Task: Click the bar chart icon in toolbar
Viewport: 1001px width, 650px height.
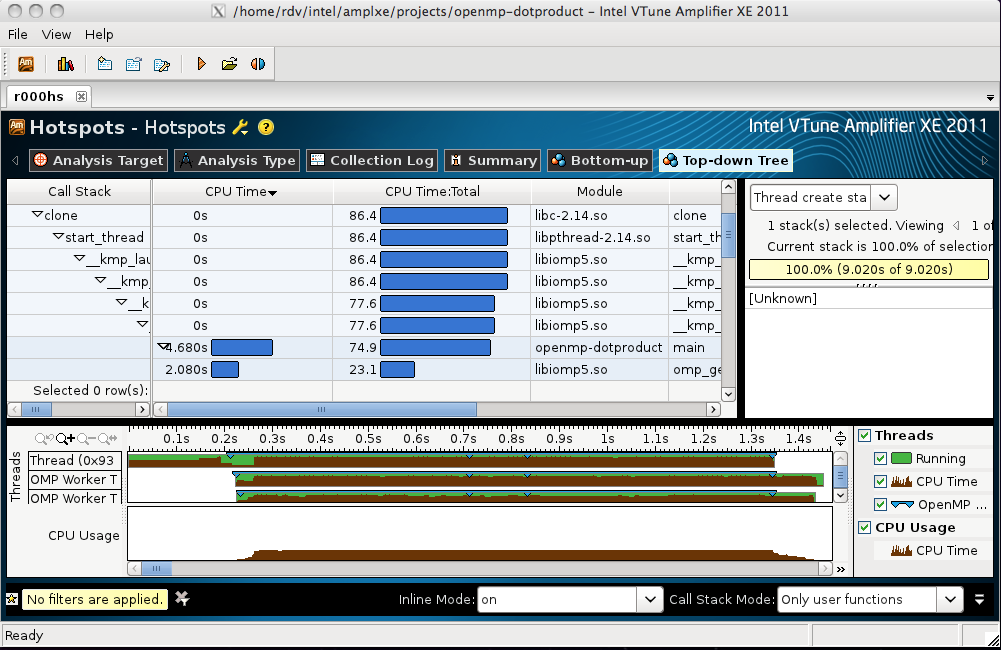Action: [x=66, y=64]
